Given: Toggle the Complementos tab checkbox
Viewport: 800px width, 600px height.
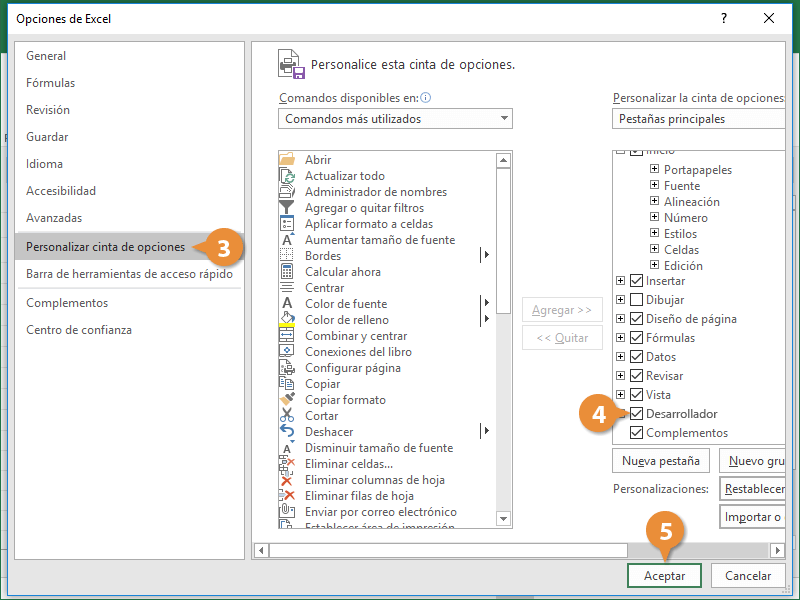Looking at the screenshot, I should [636, 433].
